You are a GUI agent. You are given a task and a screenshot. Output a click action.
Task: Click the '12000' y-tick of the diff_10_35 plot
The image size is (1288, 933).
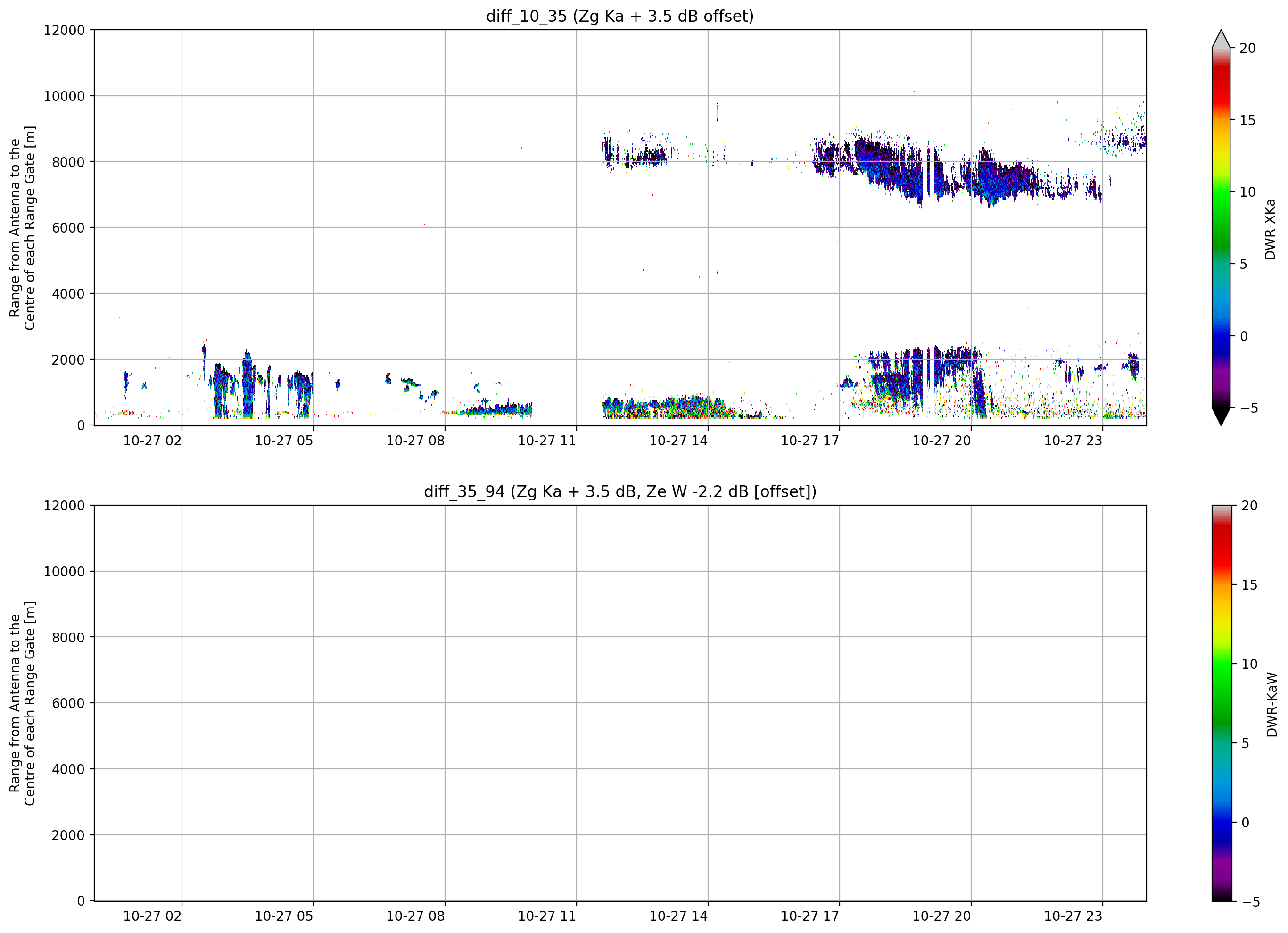click(64, 30)
